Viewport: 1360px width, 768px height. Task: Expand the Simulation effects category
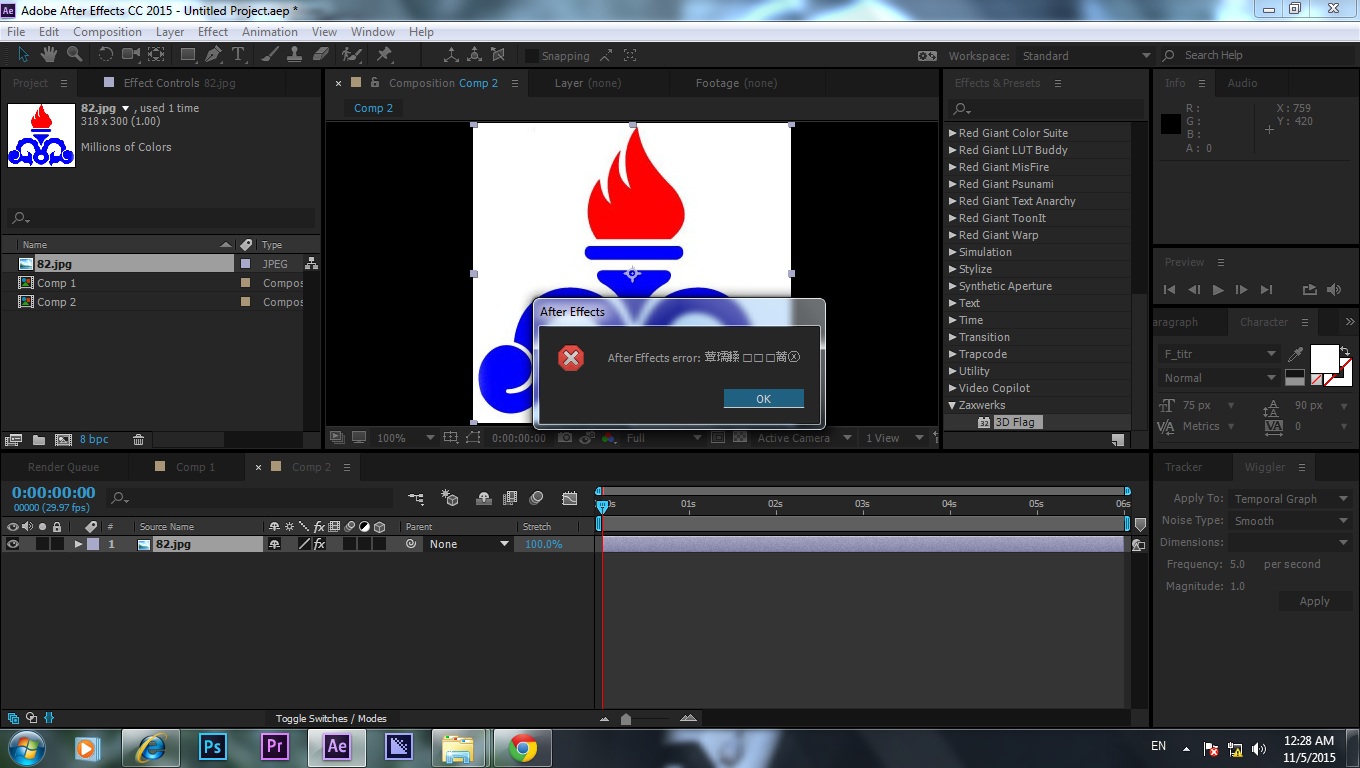pos(952,252)
